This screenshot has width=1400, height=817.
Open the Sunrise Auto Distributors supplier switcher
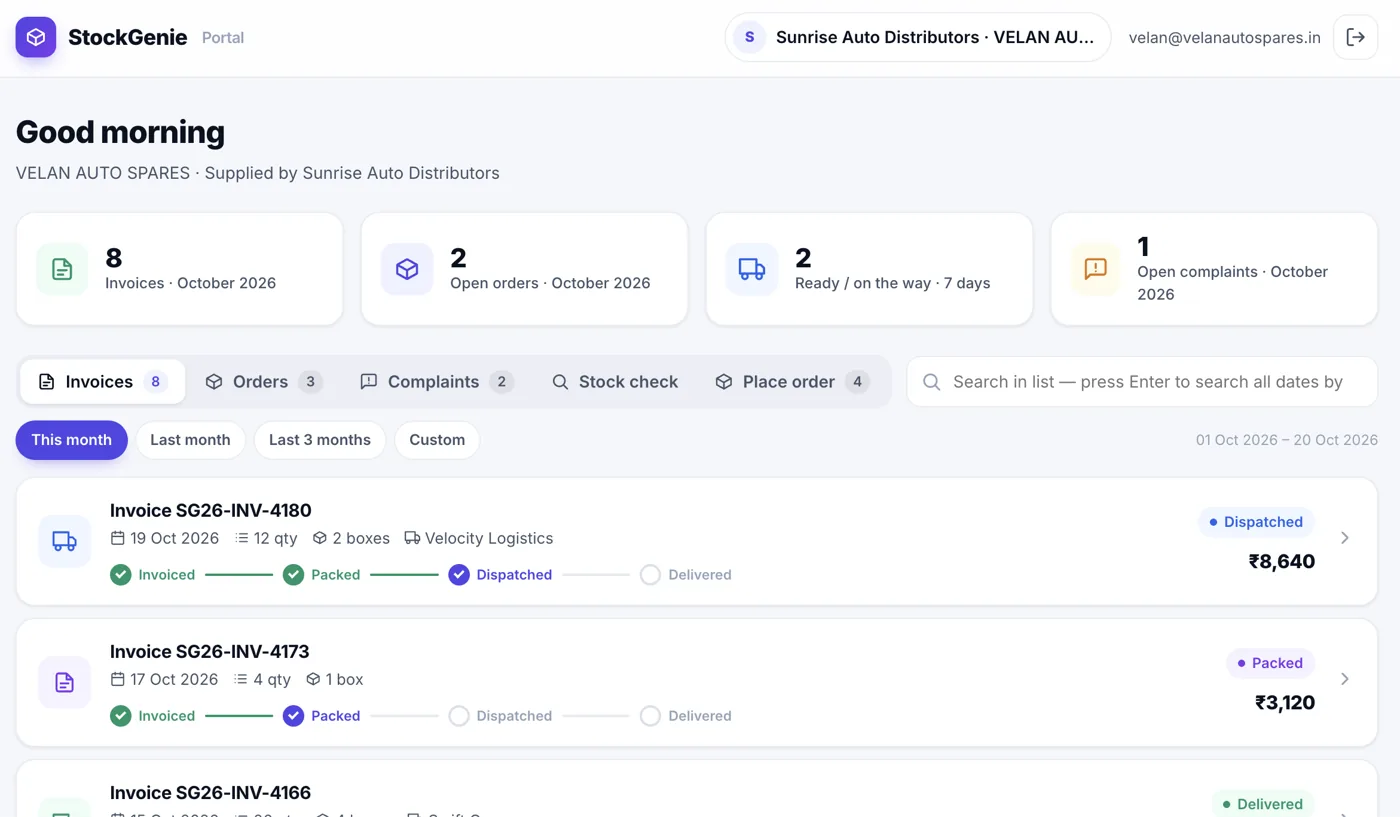point(918,37)
